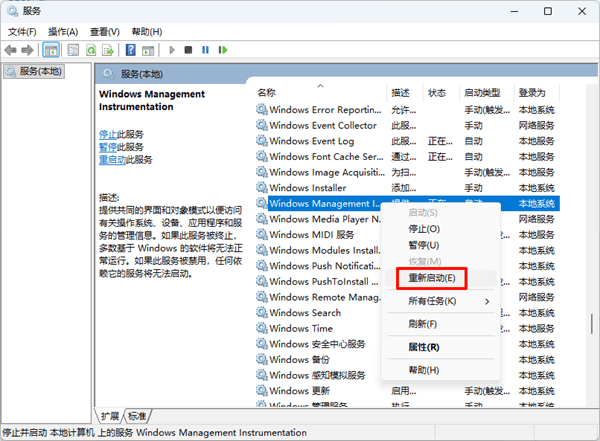
Task: Select the Windows Image Acquisition row
Action: click(407, 172)
